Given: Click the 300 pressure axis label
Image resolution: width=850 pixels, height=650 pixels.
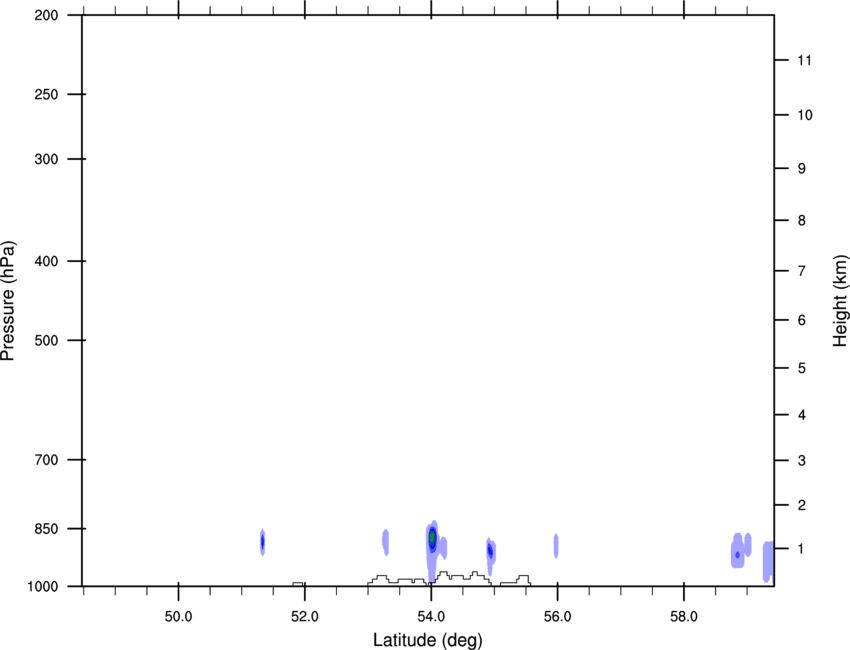Looking at the screenshot, I should click(x=46, y=159).
